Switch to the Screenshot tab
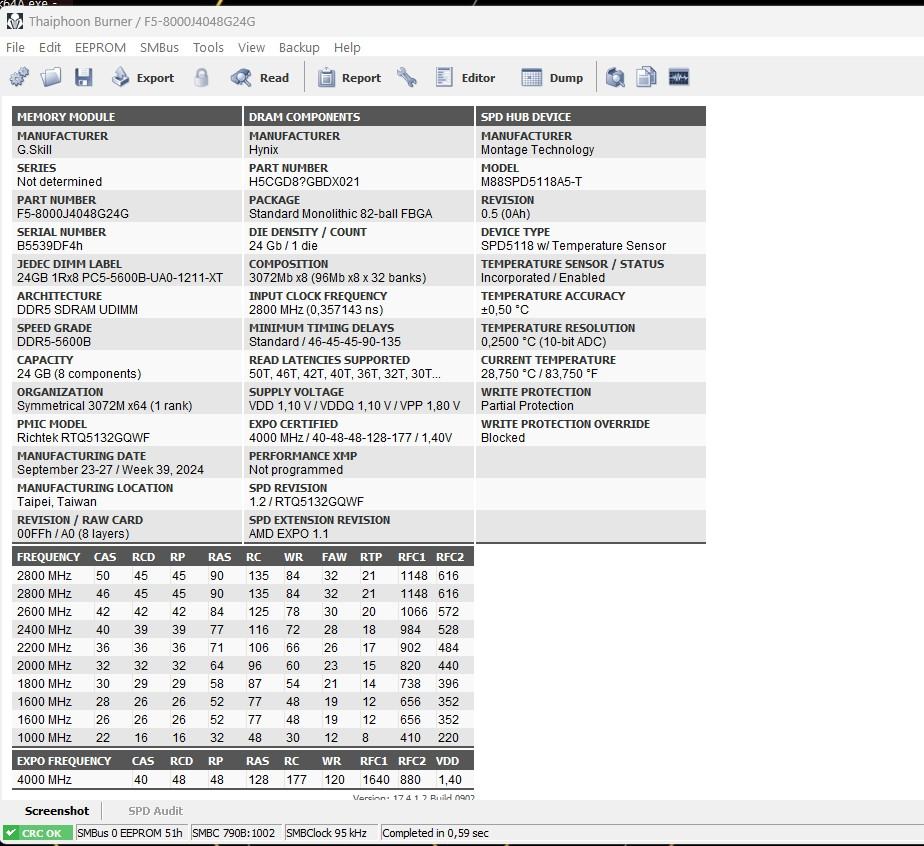 [x=57, y=811]
